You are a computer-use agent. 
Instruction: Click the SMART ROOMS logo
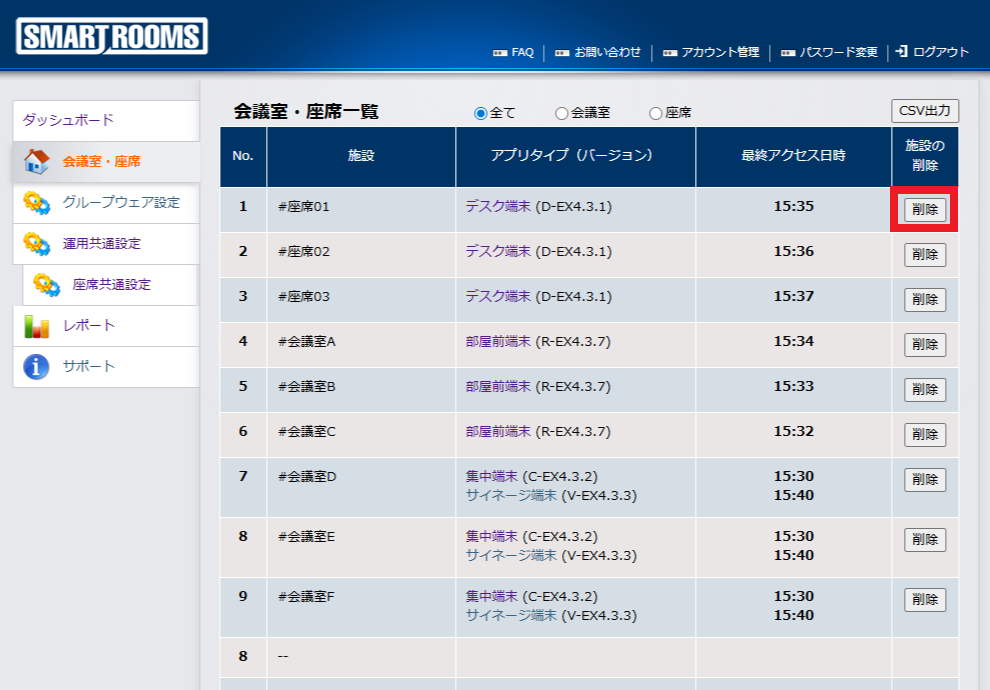111,37
